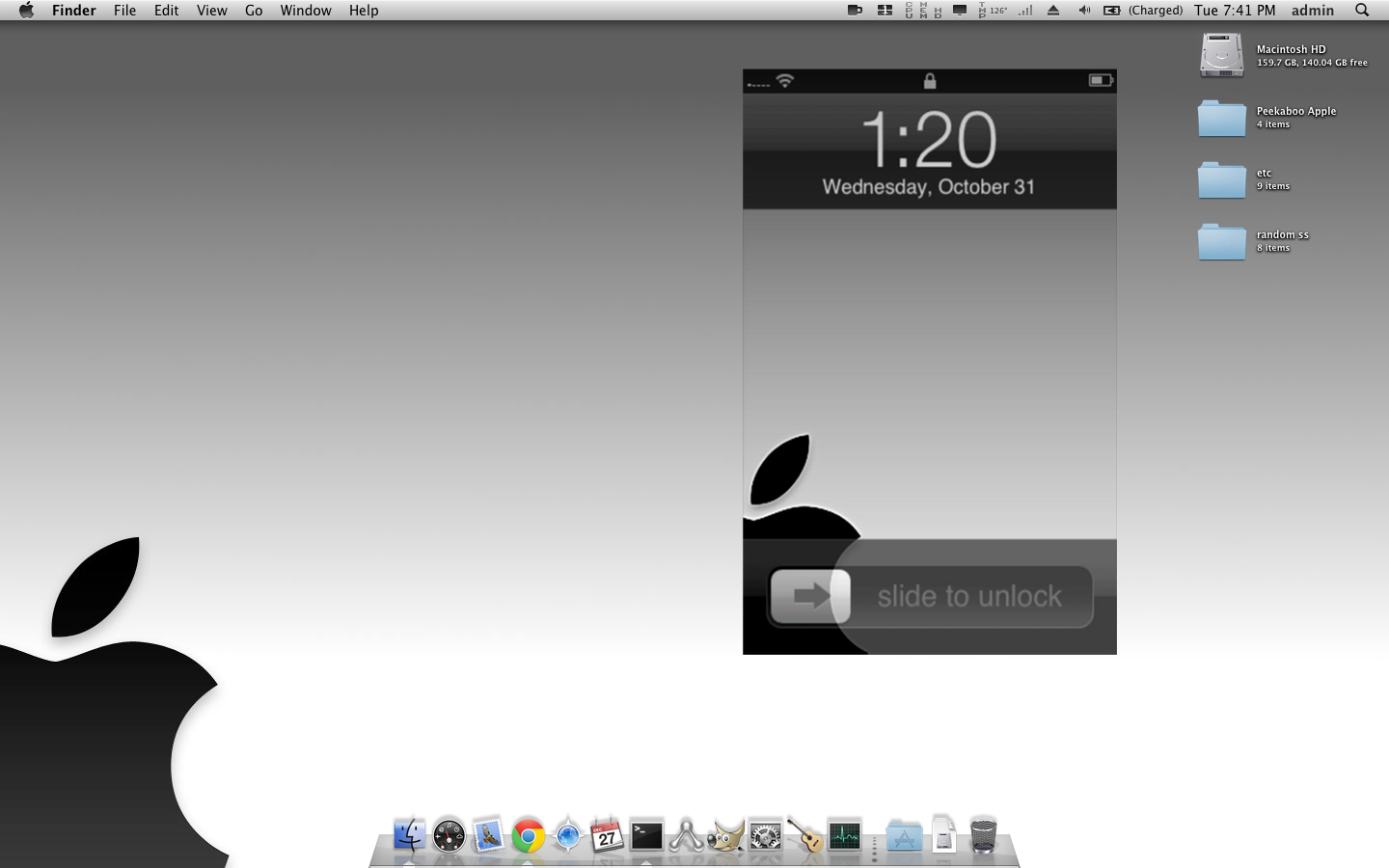The height and width of the screenshot is (868, 1389).
Task: Open the Dashboard gauge icon in Dock
Action: [449, 835]
